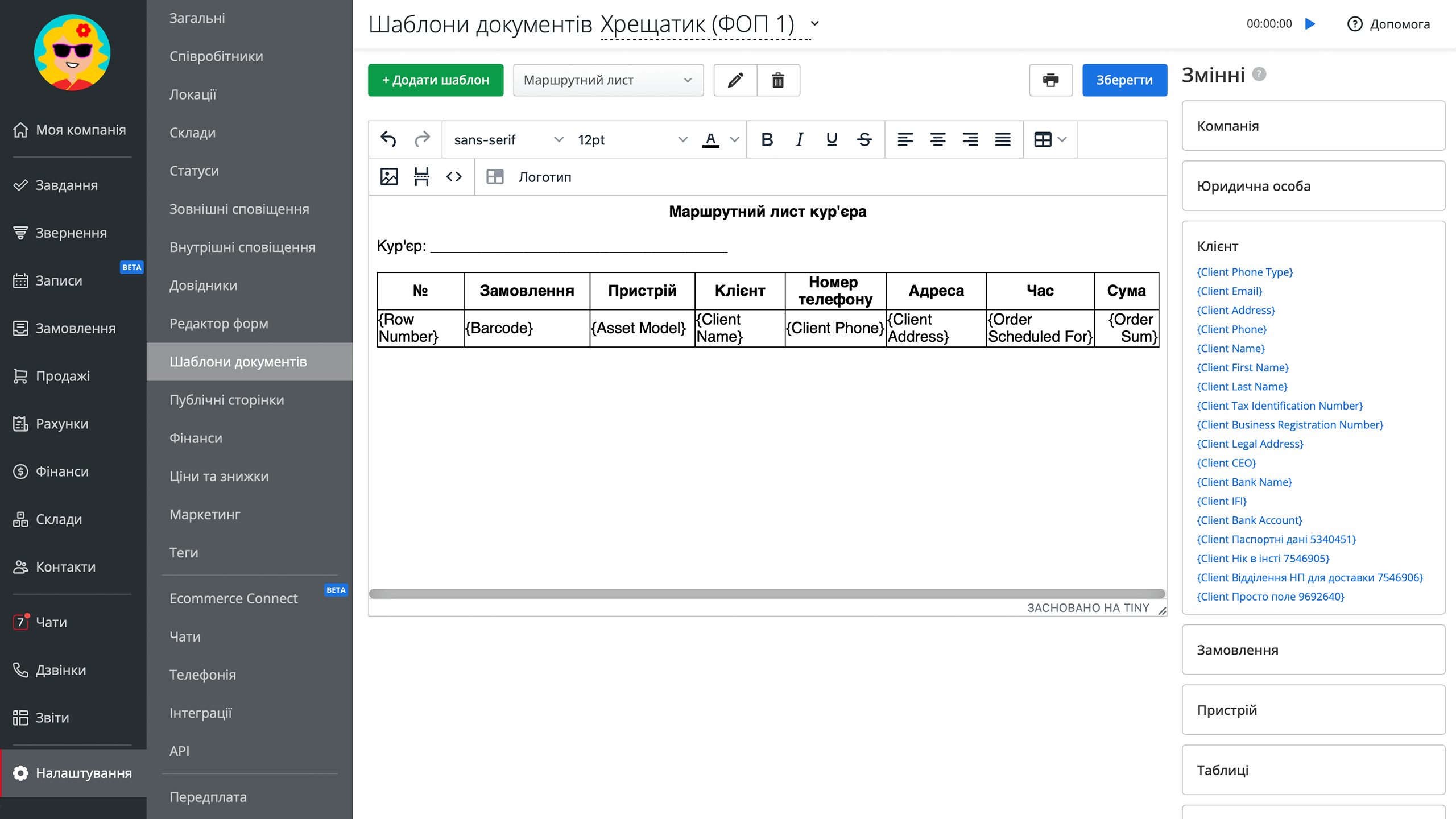Click the print template icon
The width and height of the screenshot is (1456, 819).
1050,80
